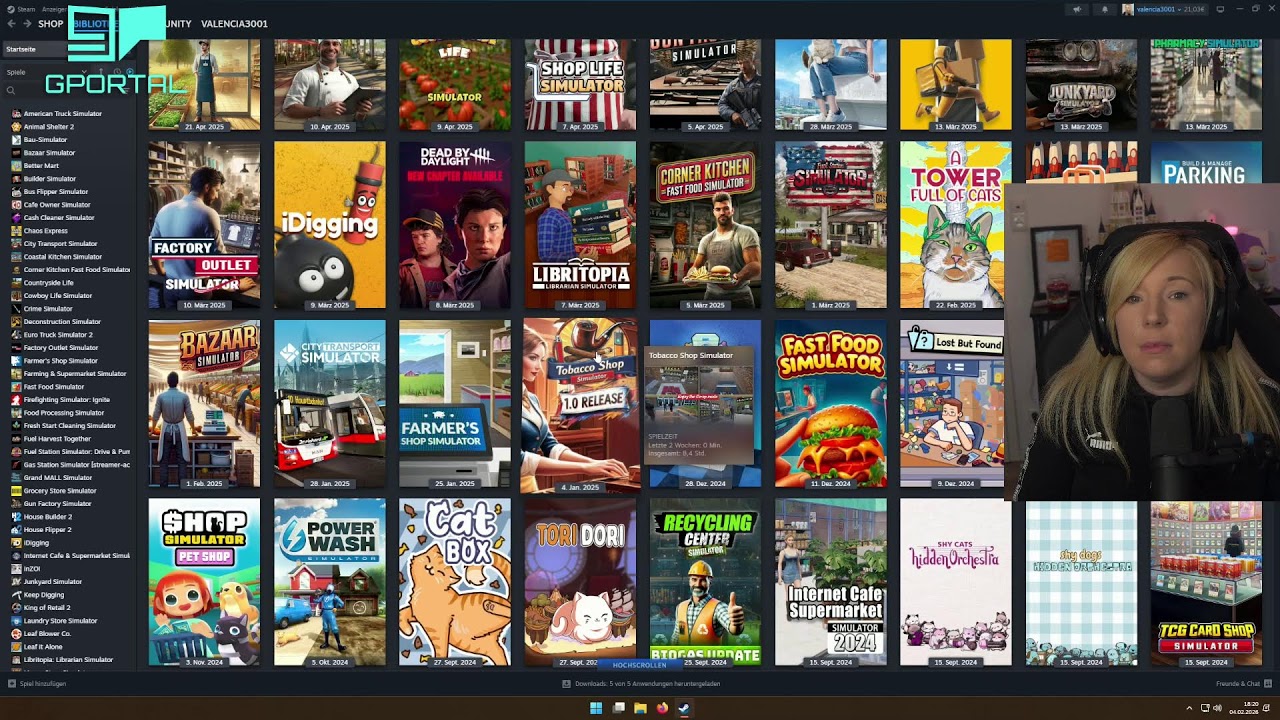Screen dimensions: 1280x720
Task: Open A Tower Full of Cats cover
Action: (x=955, y=225)
